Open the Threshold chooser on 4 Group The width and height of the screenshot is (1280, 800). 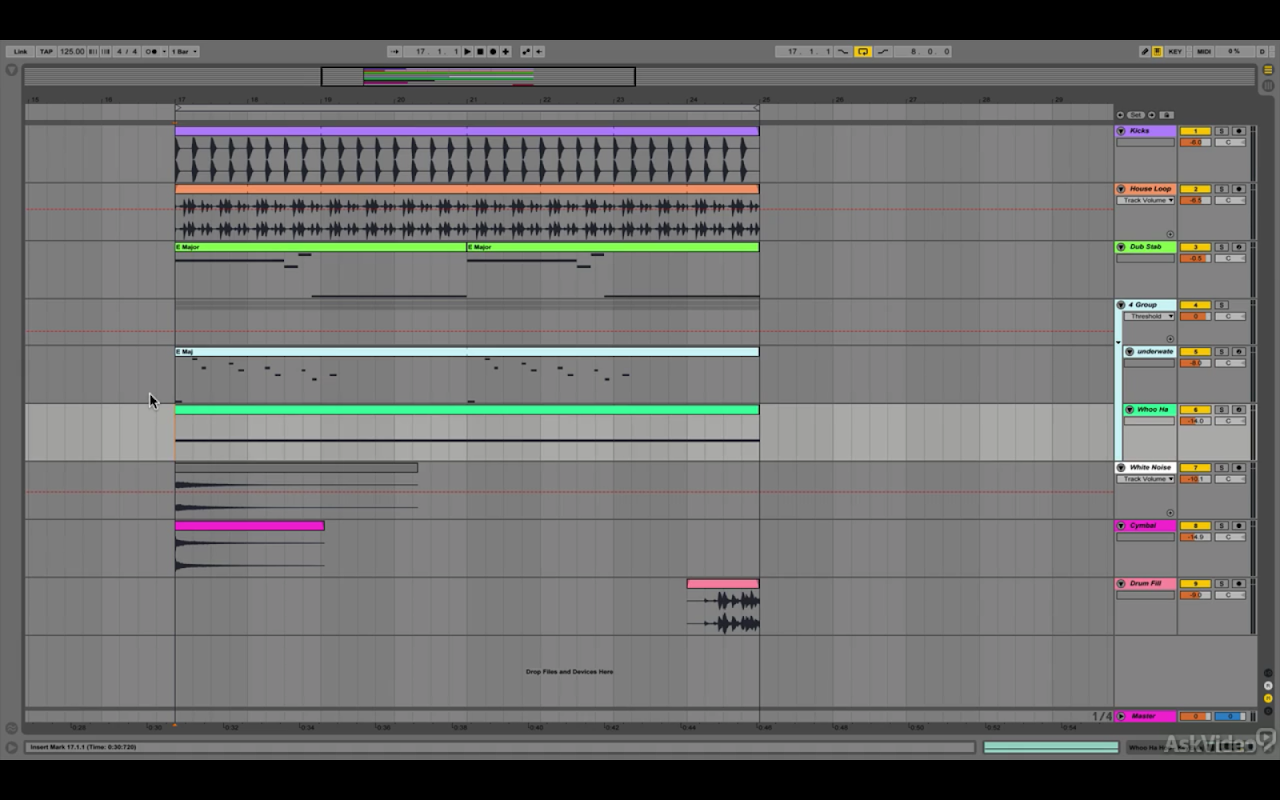click(1148, 316)
